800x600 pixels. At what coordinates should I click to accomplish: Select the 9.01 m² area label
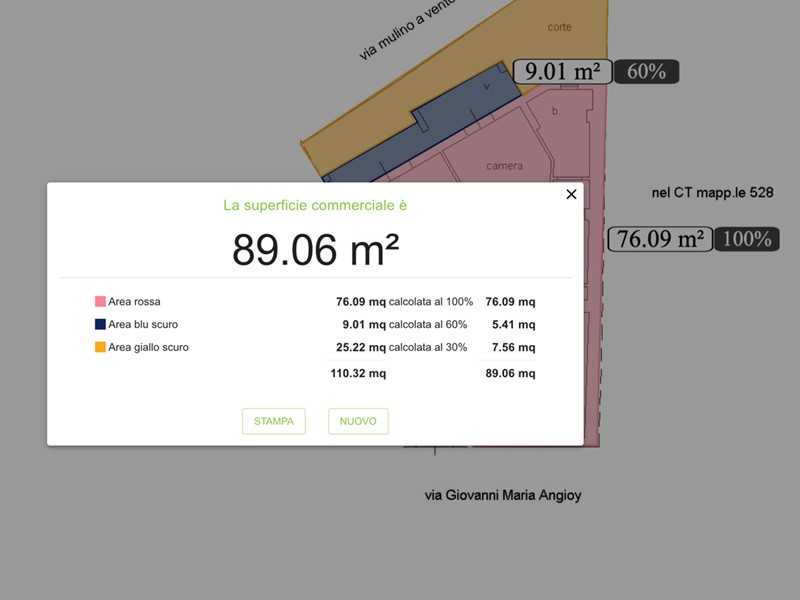(562, 71)
